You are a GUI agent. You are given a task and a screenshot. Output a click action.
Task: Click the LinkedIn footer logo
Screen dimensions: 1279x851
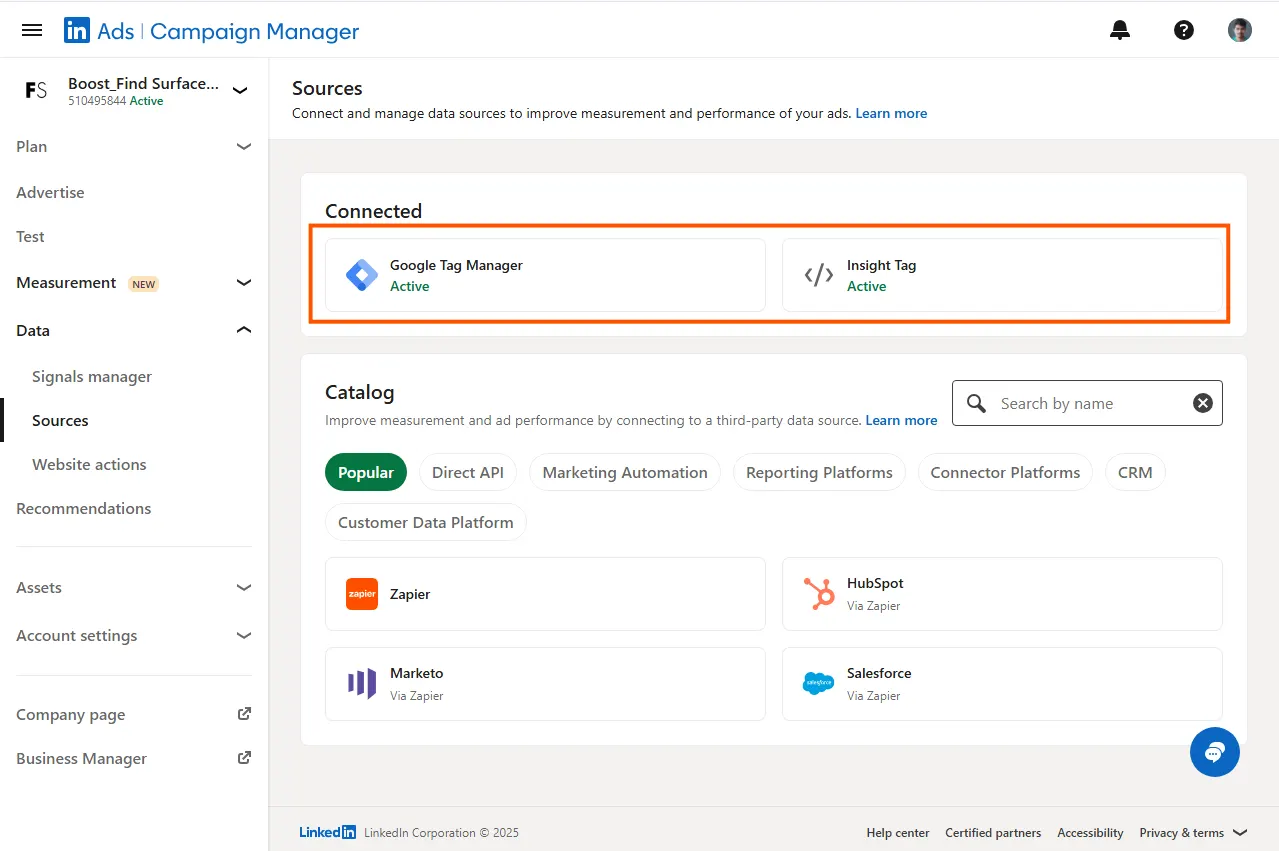328,832
